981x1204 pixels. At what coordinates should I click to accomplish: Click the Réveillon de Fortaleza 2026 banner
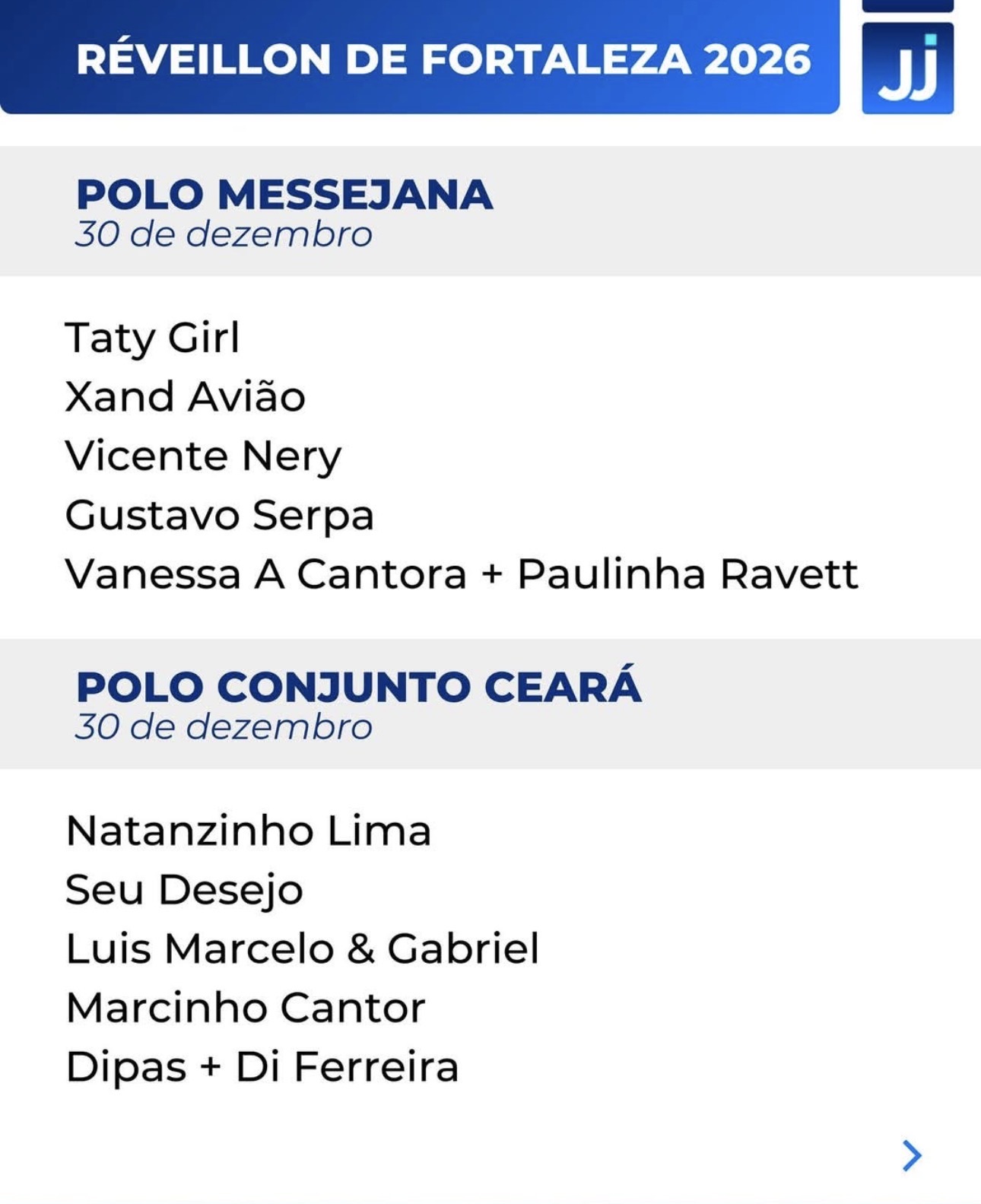(x=419, y=59)
